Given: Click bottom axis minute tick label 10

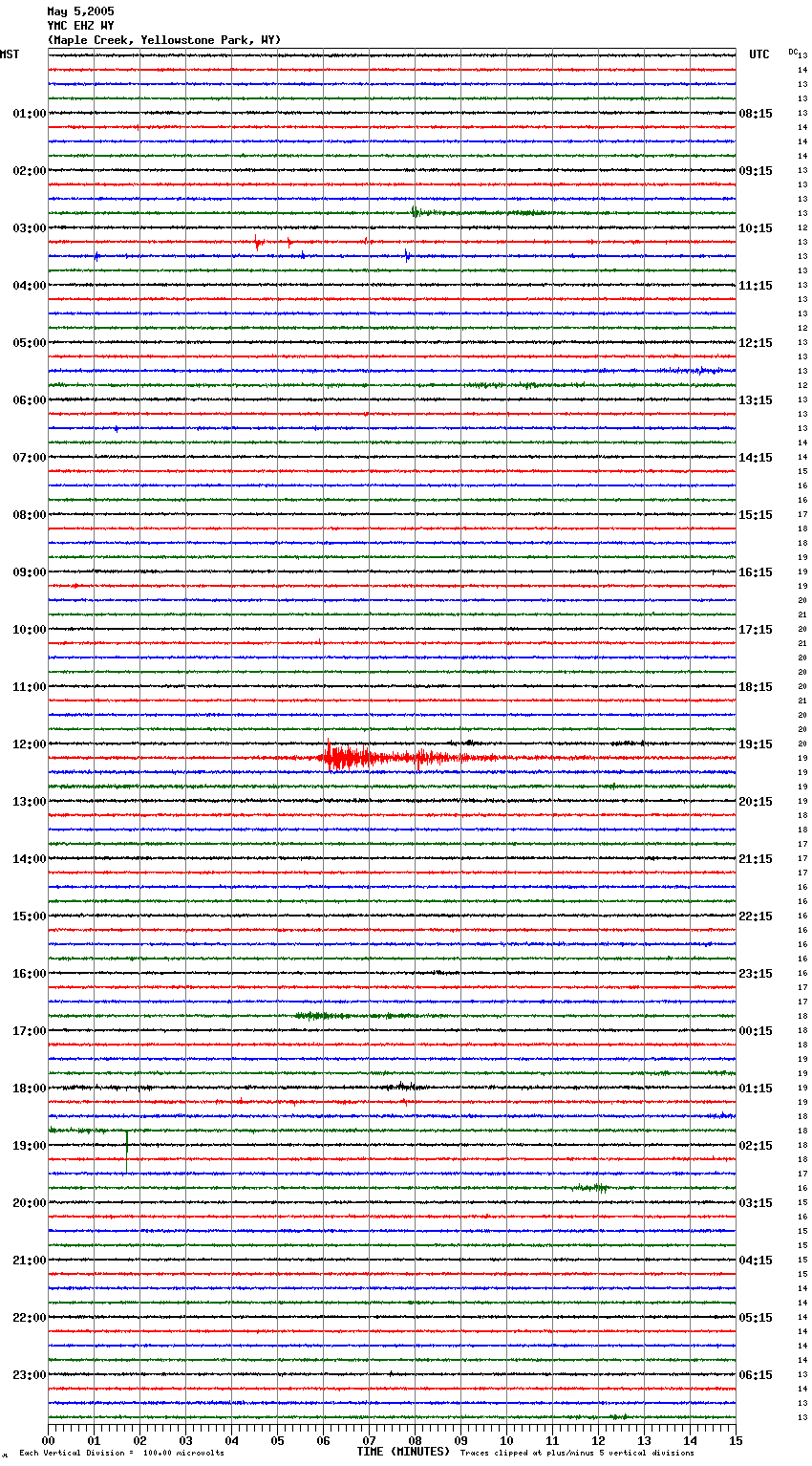Looking at the screenshot, I should 506,1440.
